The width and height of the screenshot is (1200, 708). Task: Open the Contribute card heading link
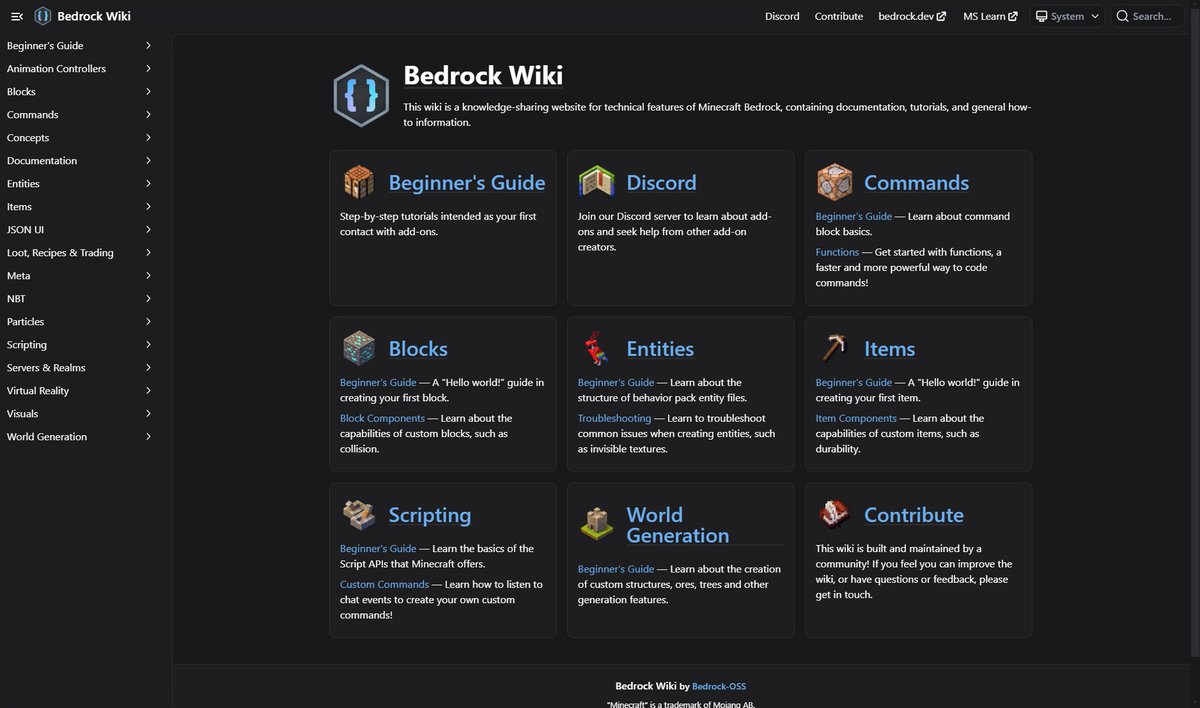coord(914,515)
